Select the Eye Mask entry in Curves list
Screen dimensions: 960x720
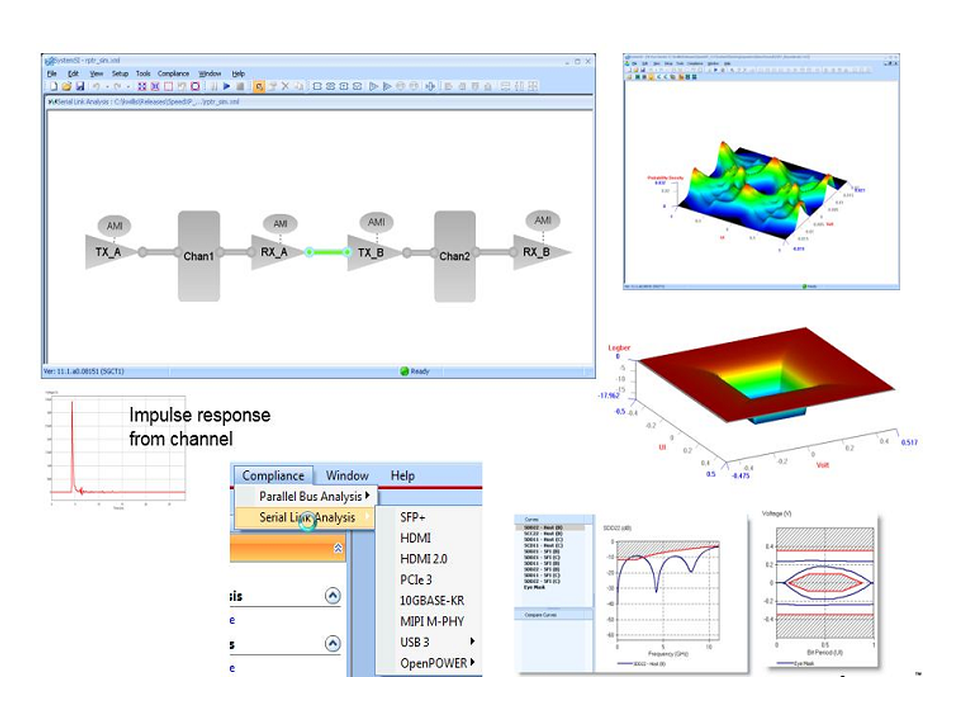pyautogui.click(x=534, y=587)
